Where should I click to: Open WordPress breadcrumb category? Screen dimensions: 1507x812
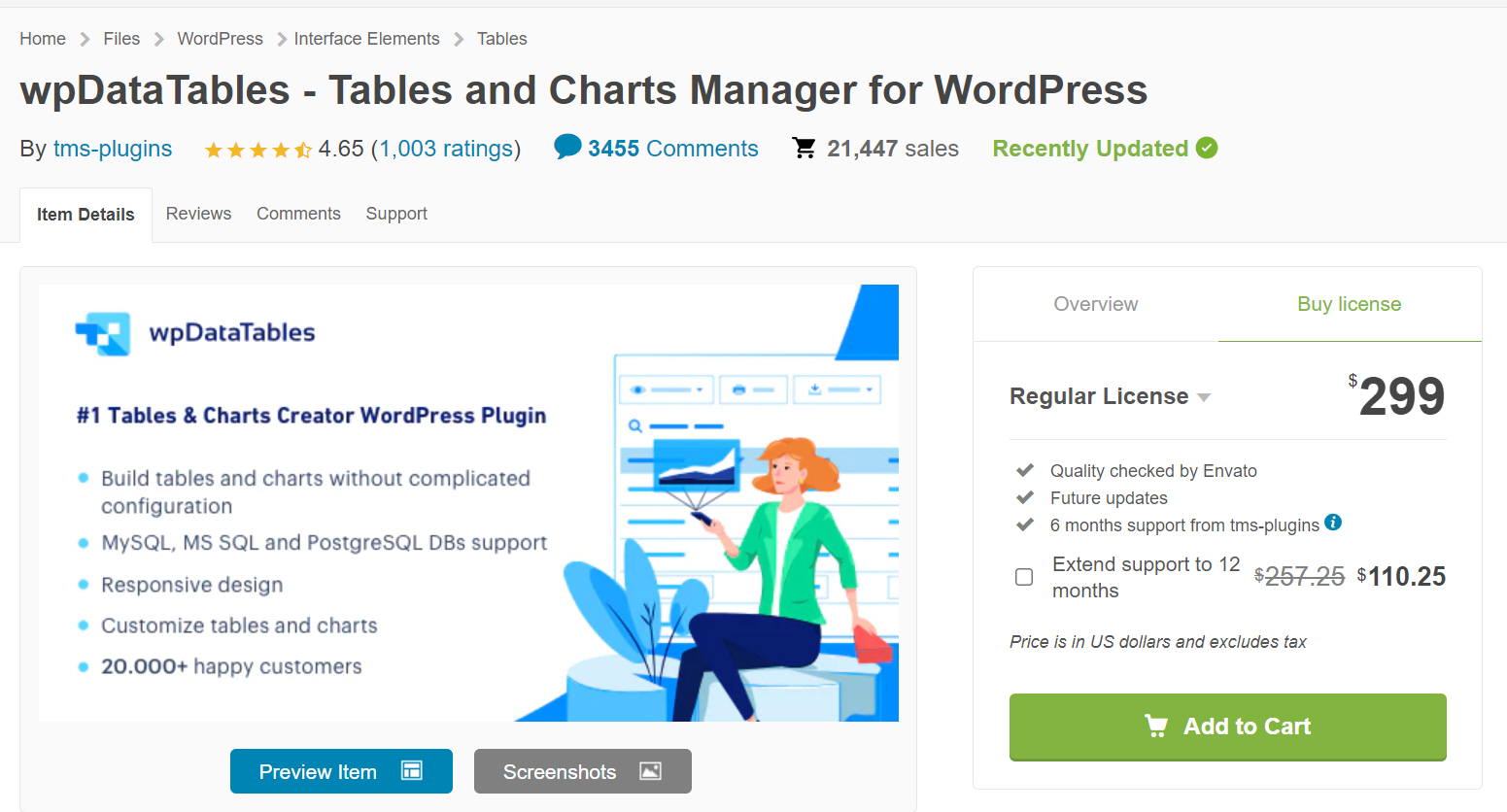point(220,39)
